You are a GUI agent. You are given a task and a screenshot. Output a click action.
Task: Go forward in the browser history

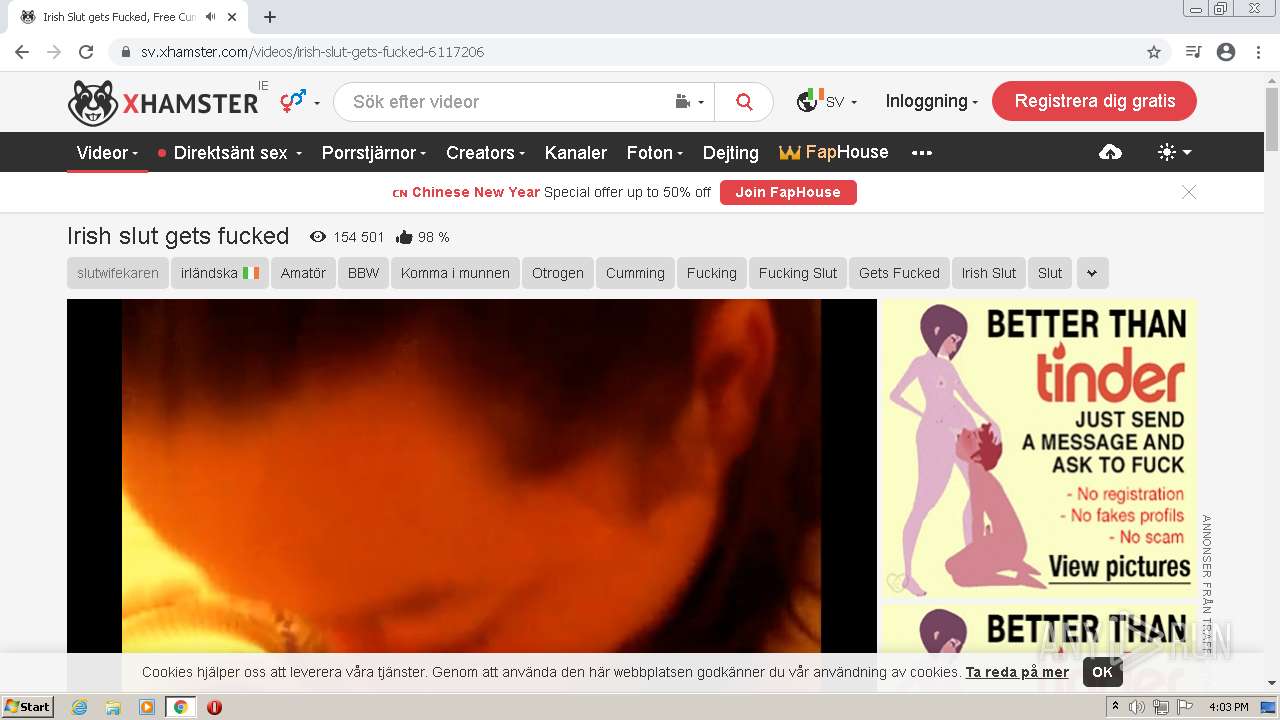pos(54,52)
